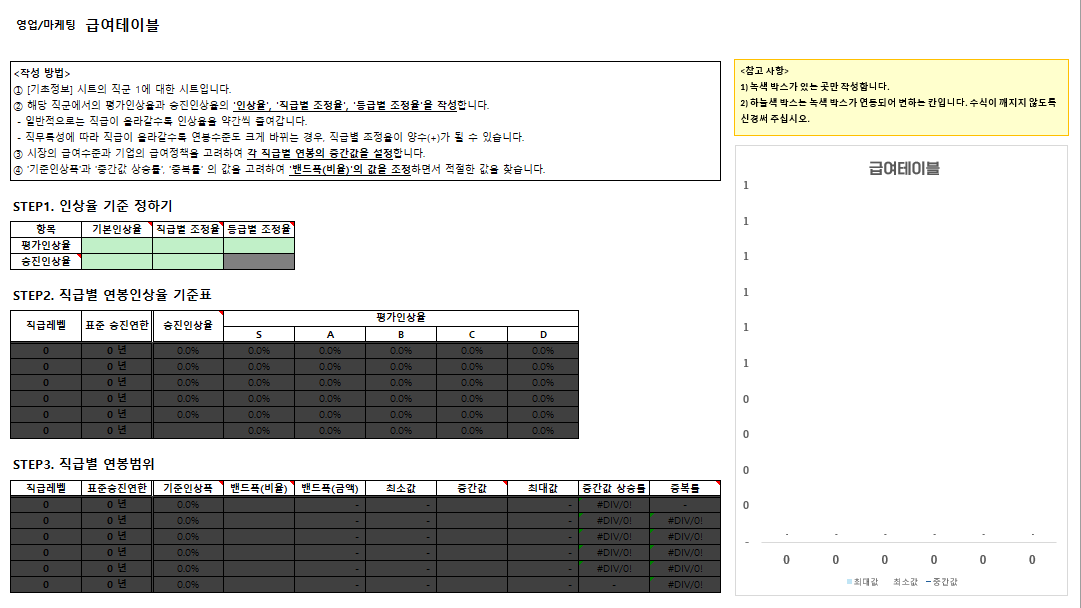1081x608 pixels.
Task: Select the 등급별 조정율 column header
Action: (259, 229)
